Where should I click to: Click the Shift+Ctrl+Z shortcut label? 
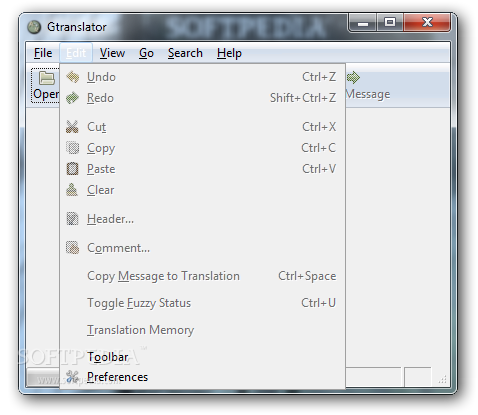[303, 98]
